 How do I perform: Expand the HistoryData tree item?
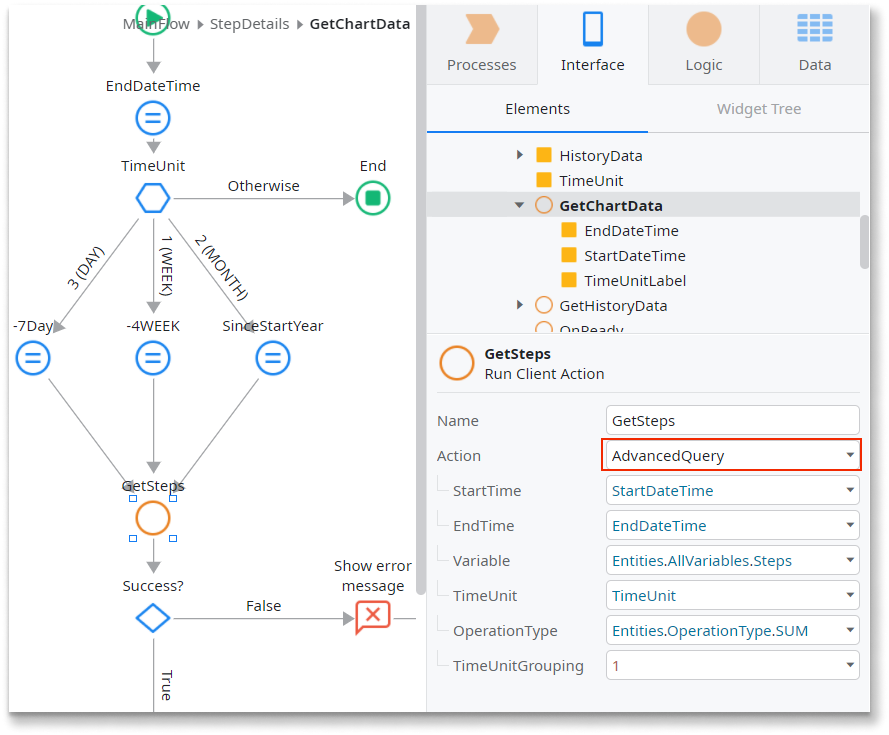tap(519, 155)
